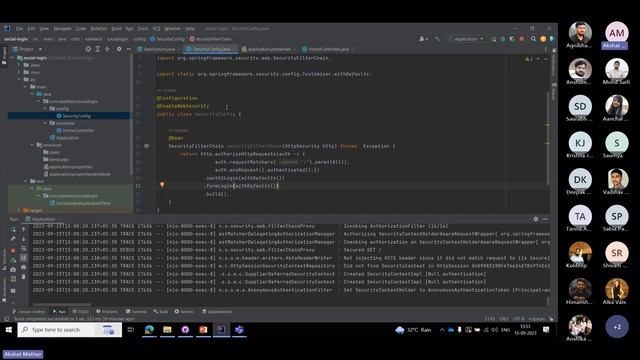Click SecurityConfig in breadcrumb bar
The height and width of the screenshot is (360, 640).
pyautogui.click(x=168, y=39)
